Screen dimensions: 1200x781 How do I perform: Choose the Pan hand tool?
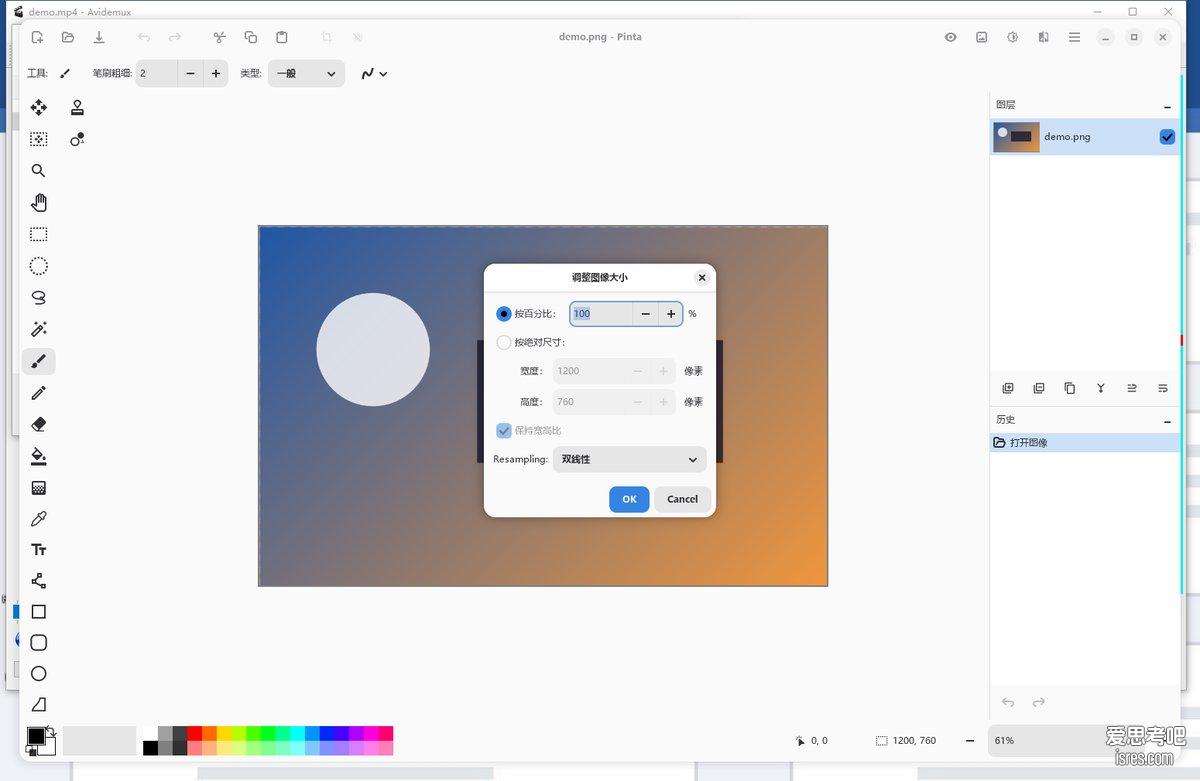(x=39, y=203)
